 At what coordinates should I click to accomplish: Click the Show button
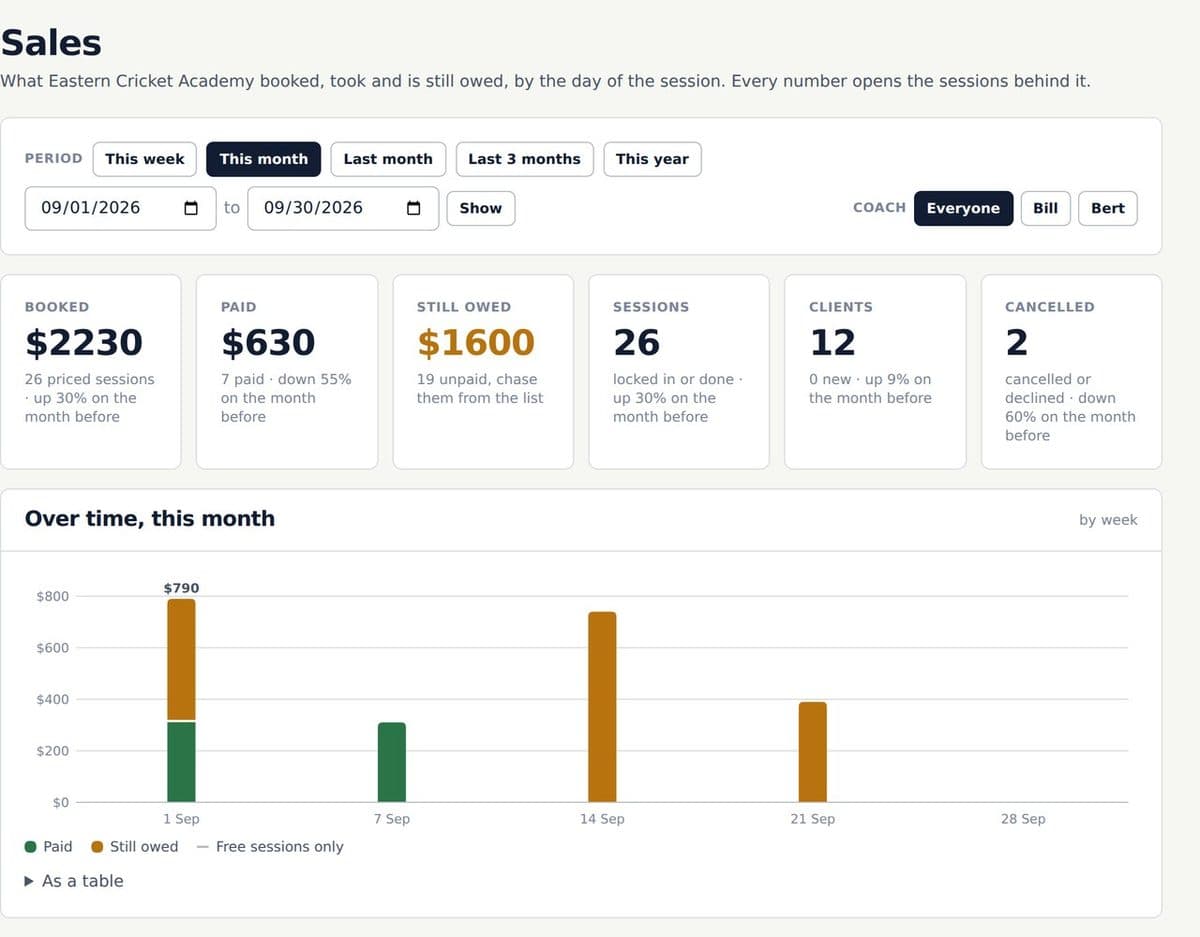point(481,208)
